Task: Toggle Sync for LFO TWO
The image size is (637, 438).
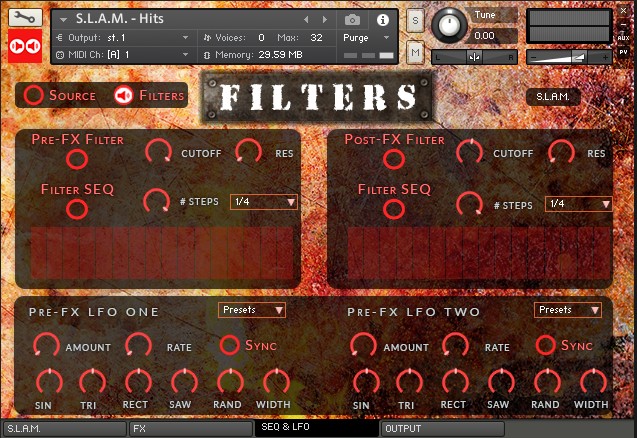Action: pos(545,345)
